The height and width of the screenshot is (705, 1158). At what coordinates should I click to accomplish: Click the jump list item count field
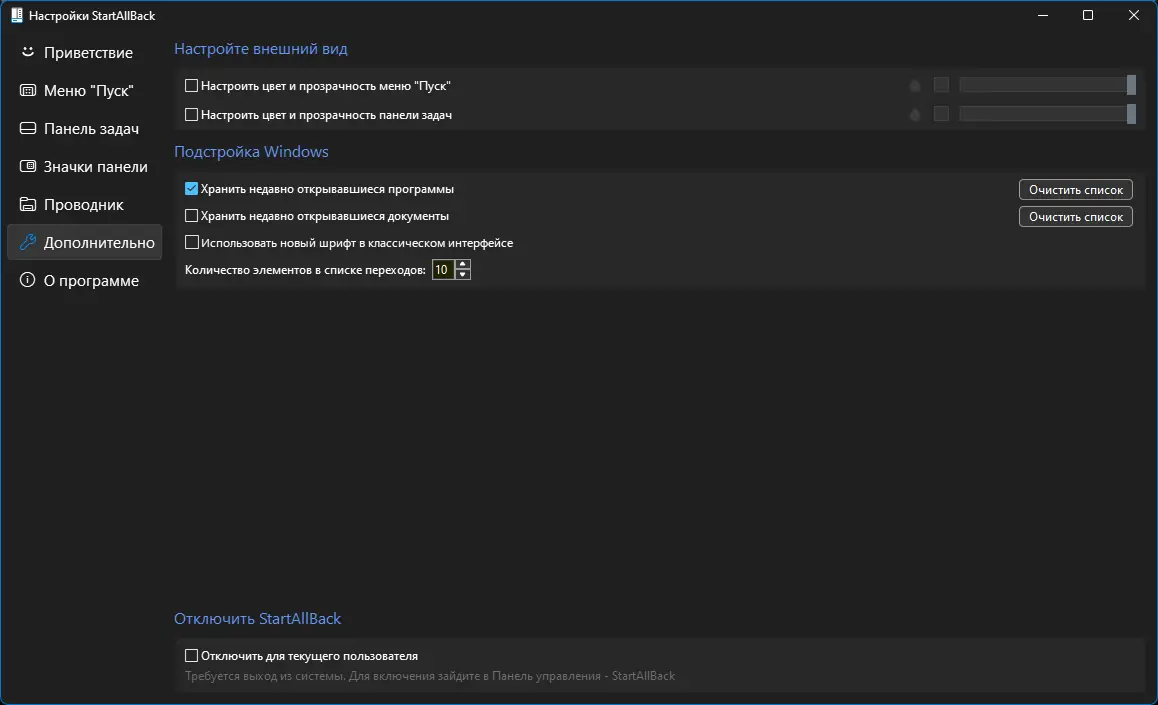pos(442,270)
